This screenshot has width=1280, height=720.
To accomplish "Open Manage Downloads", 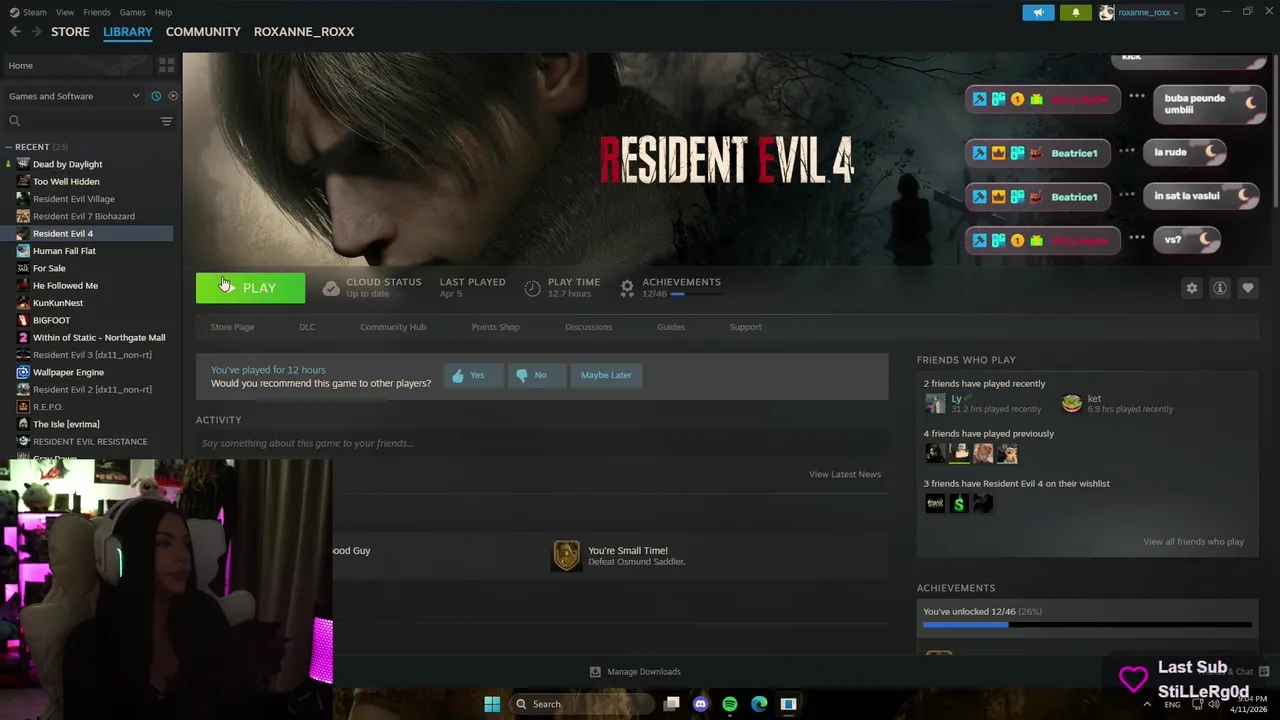I will point(635,672).
